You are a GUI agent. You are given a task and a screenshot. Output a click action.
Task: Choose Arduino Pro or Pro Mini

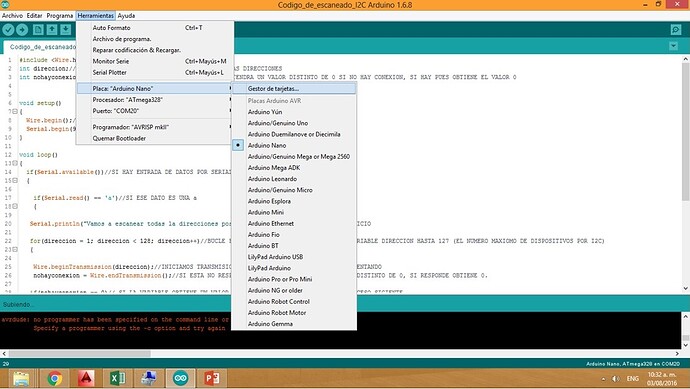point(294,279)
